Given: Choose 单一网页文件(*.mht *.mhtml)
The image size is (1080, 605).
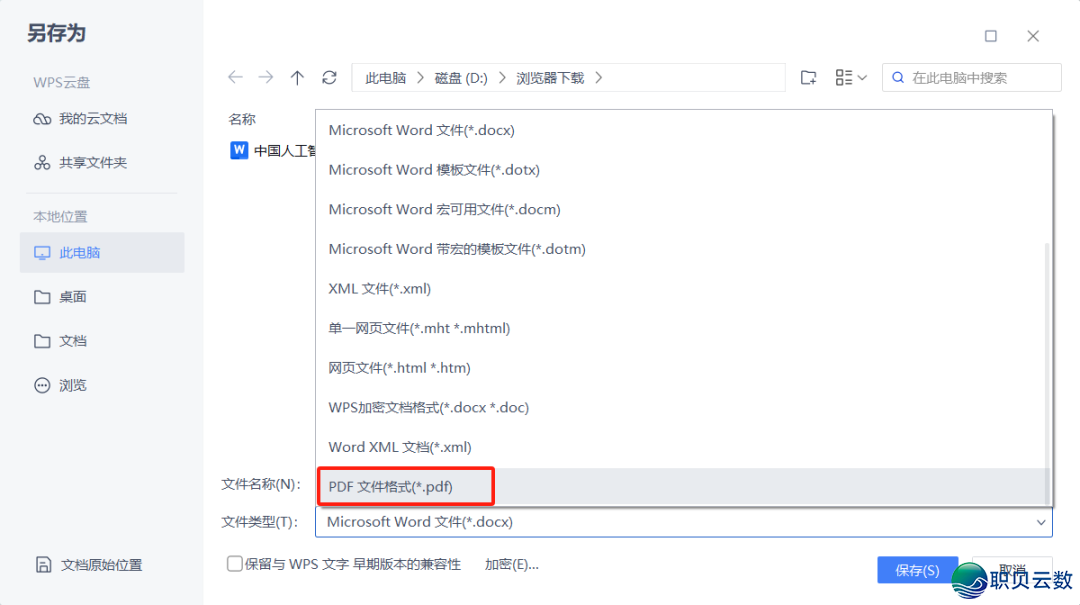Looking at the screenshot, I should coord(682,328).
